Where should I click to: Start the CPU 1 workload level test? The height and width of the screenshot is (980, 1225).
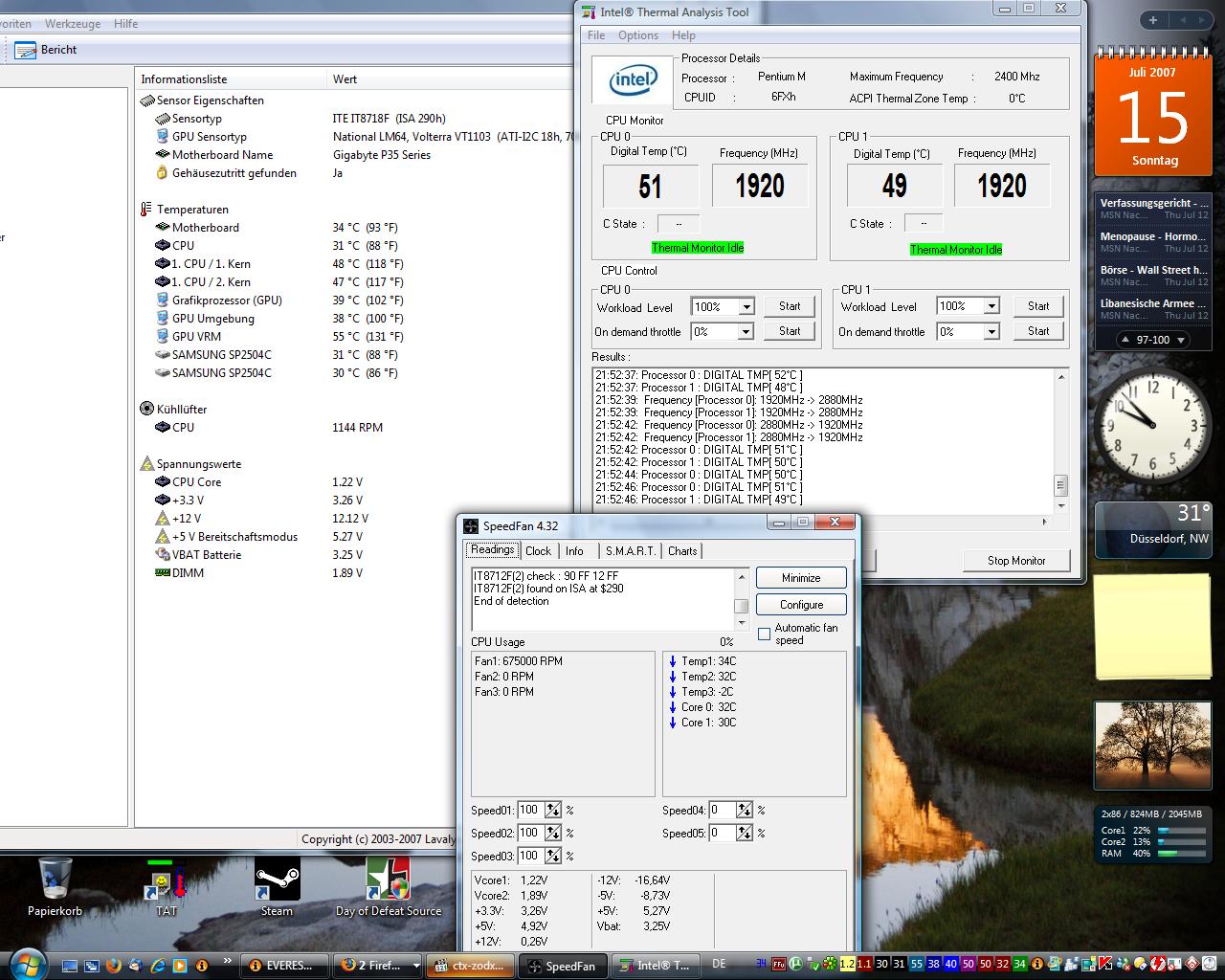[1038, 306]
